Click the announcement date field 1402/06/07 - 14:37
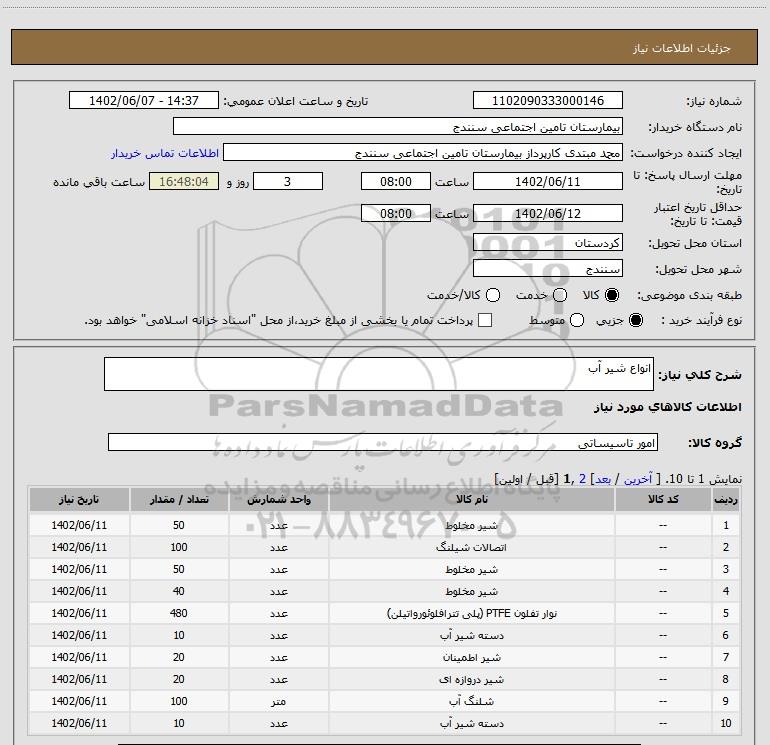This screenshot has width=770, height=745. pos(143,101)
